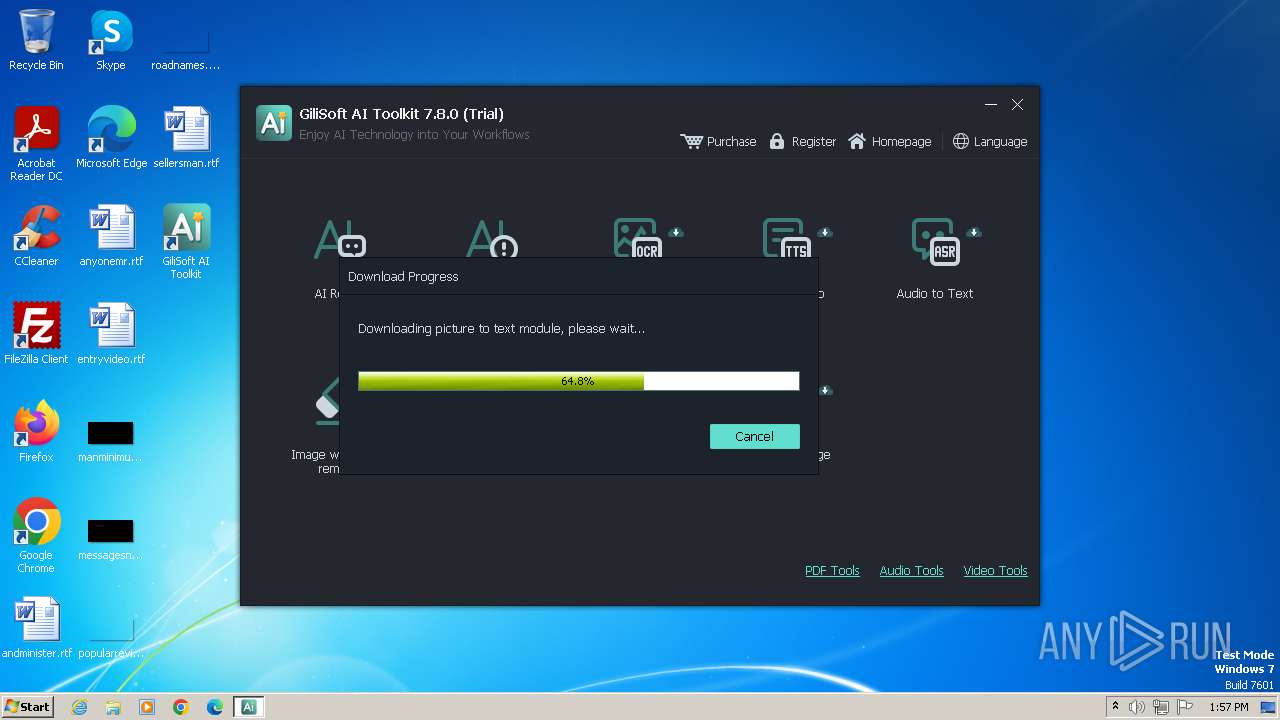Open Internet Explorer from the taskbar
The width and height of the screenshot is (1280, 720).
coord(79,707)
